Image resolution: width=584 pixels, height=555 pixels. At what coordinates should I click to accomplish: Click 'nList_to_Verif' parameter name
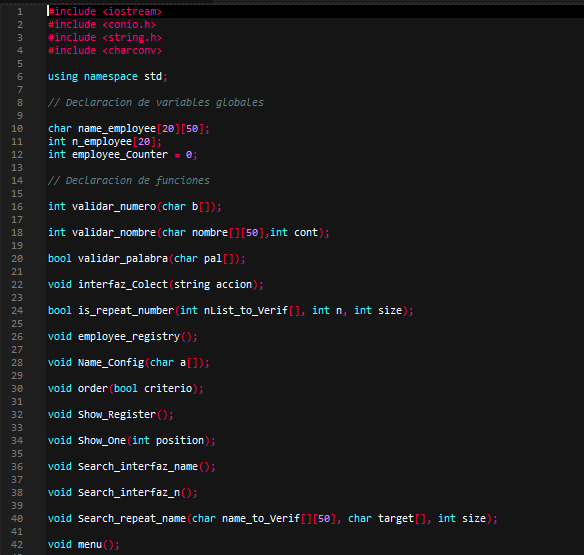coord(246,311)
